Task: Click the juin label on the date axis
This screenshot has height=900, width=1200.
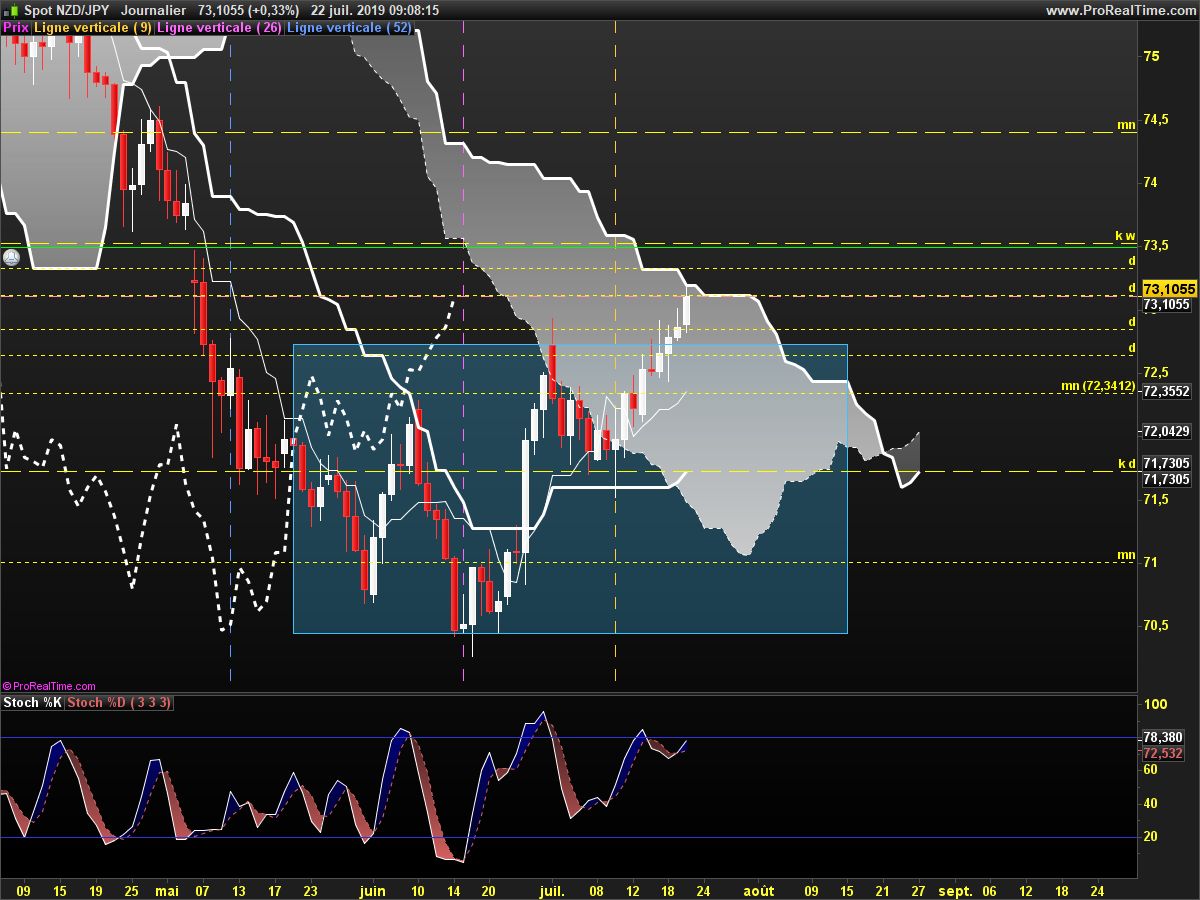Action: [372, 889]
